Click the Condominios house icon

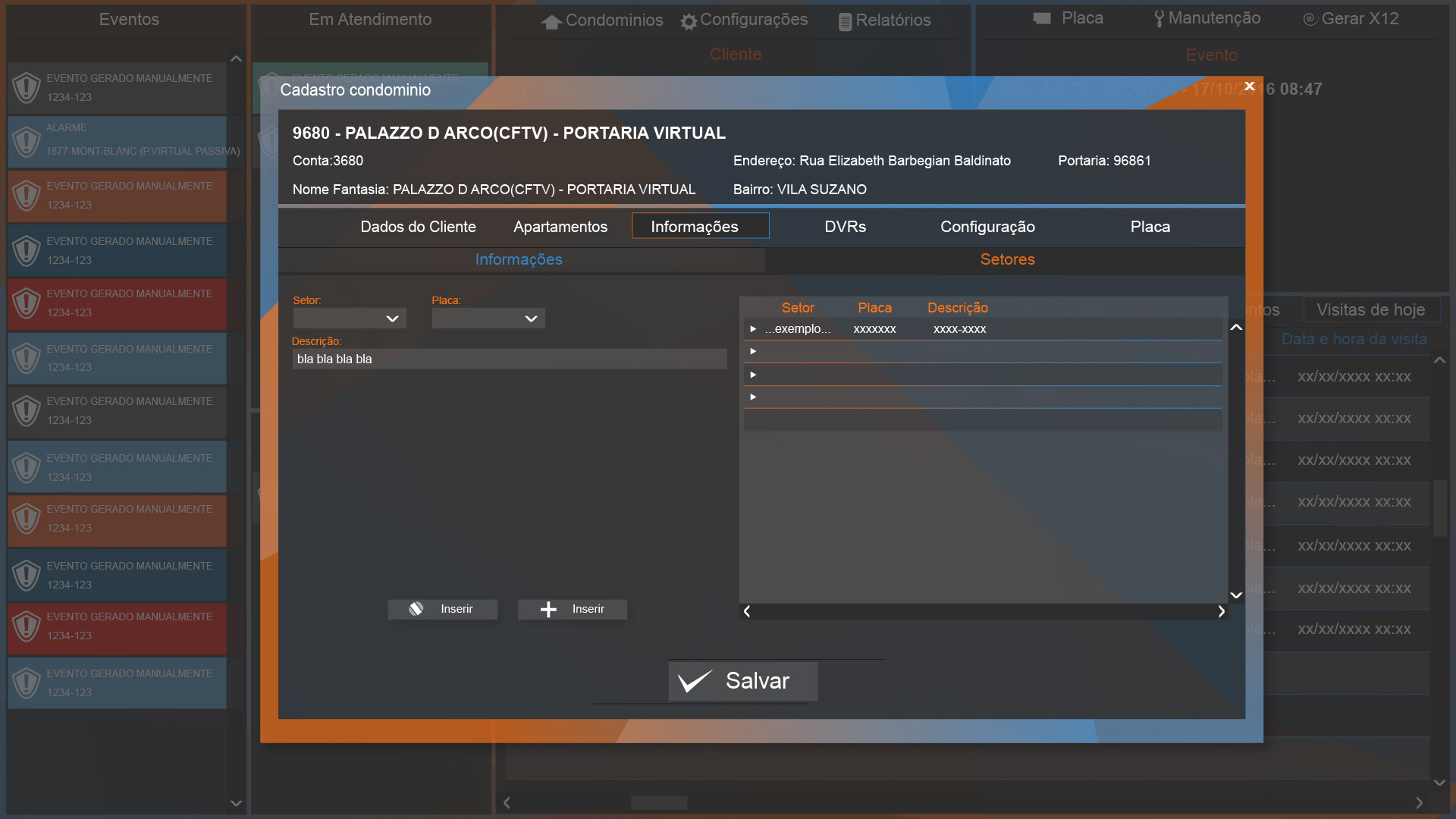(551, 22)
